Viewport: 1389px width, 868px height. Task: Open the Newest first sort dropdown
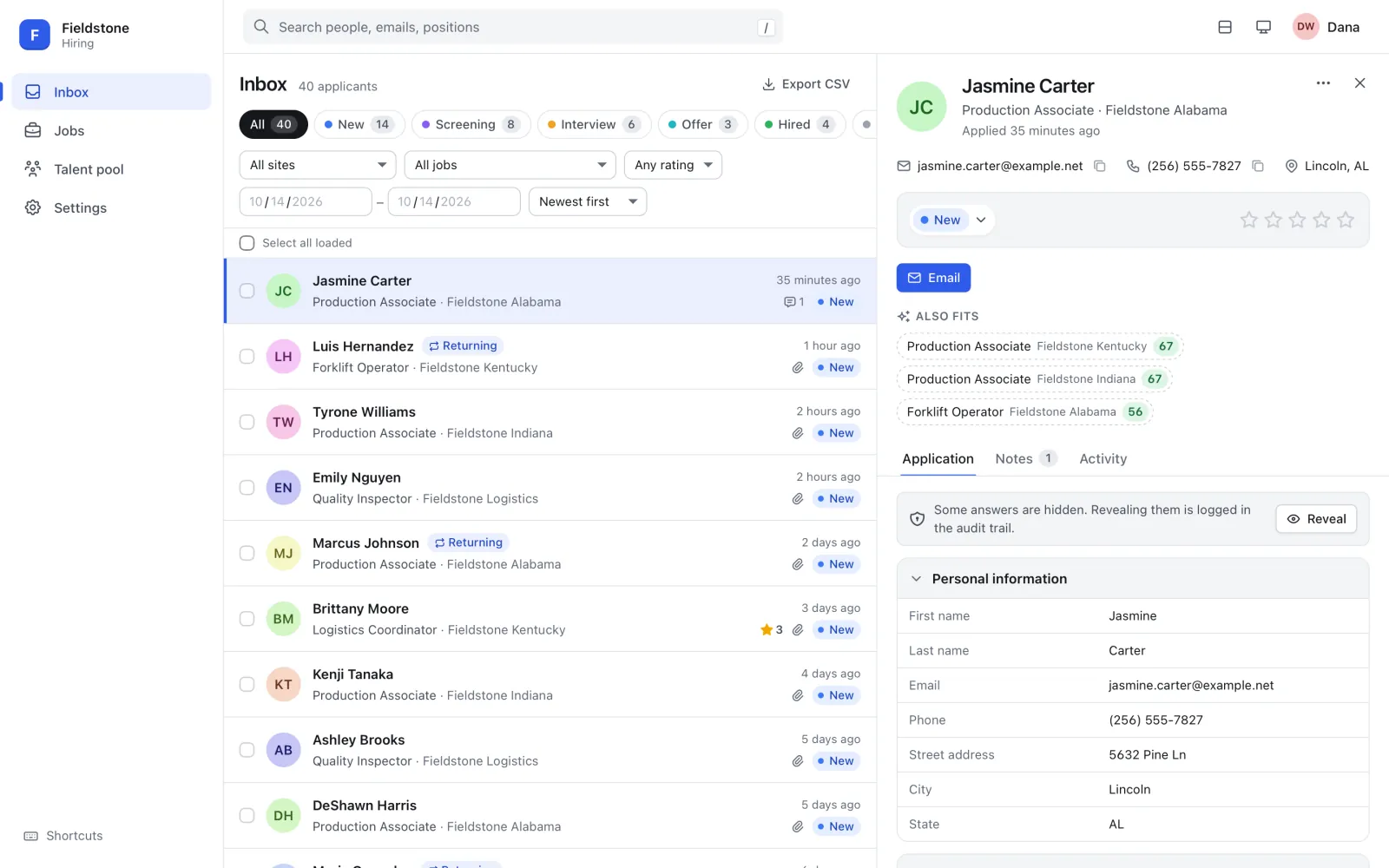coord(588,201)
